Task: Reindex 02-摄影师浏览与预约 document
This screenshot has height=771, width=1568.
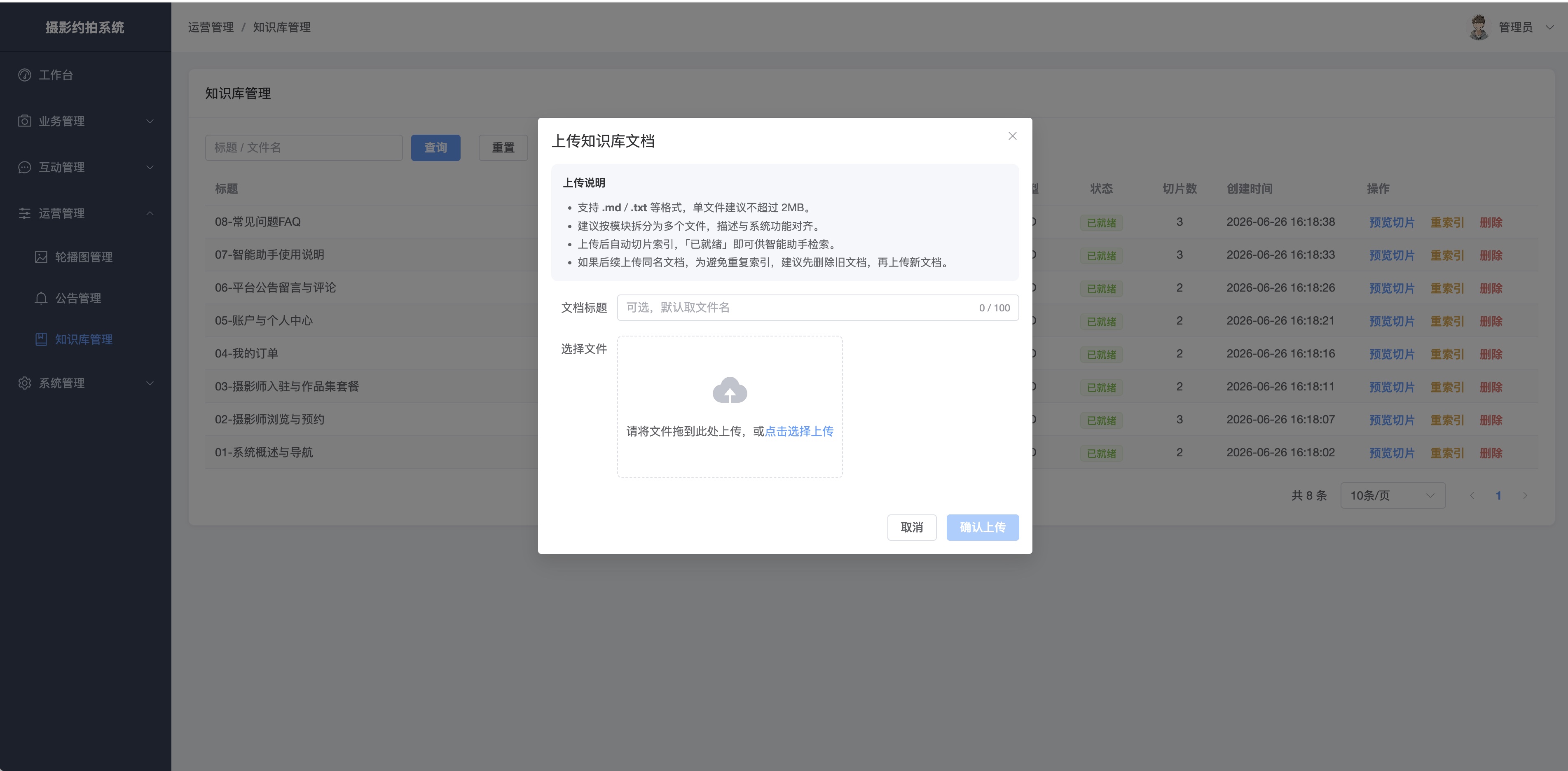Action: pyautogui.click(x=1447, y=420)
